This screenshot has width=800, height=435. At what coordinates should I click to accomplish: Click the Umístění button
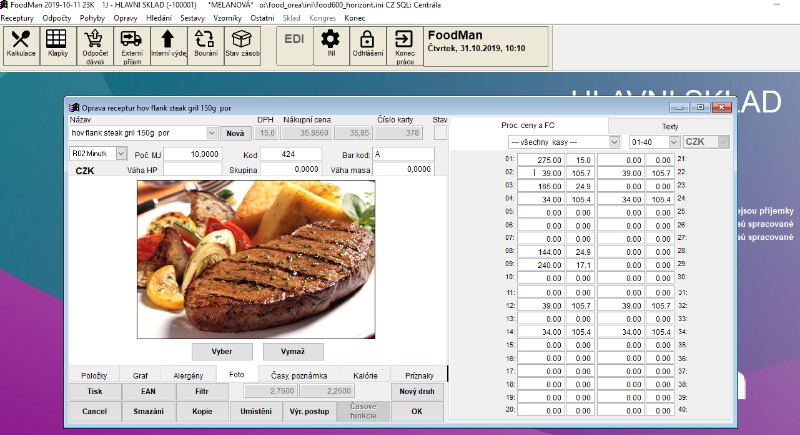pos(256,411)
